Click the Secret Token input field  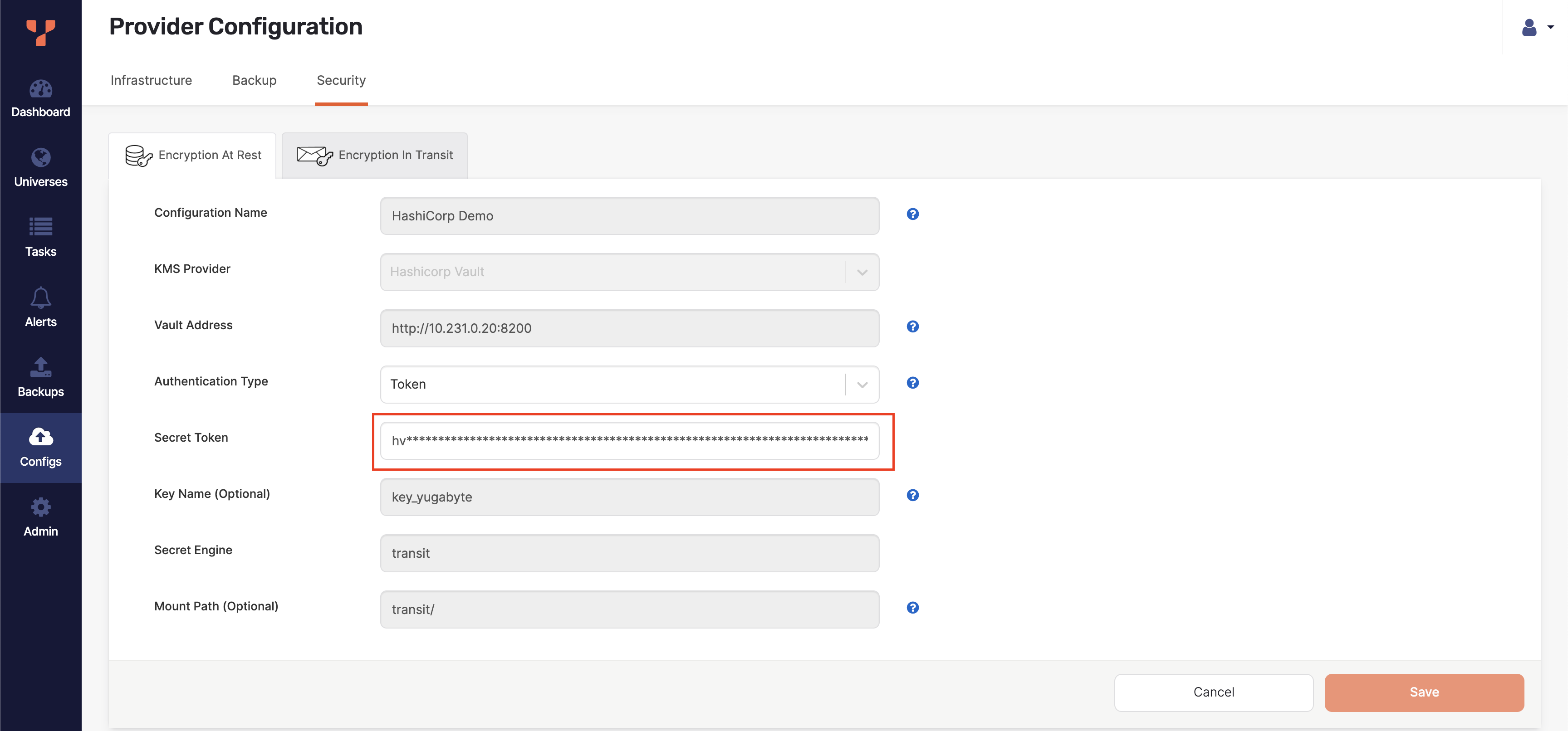(x=629, y=441)
